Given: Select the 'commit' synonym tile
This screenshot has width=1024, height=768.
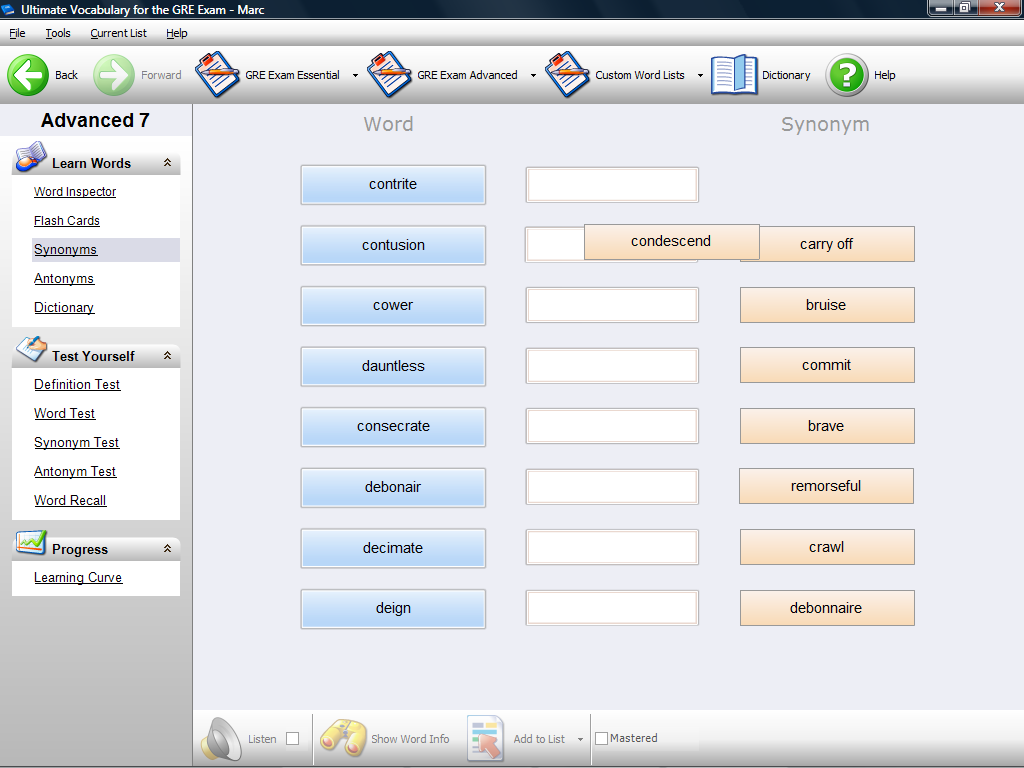Looking at the screenshot, I should click(x=827, y=365).
